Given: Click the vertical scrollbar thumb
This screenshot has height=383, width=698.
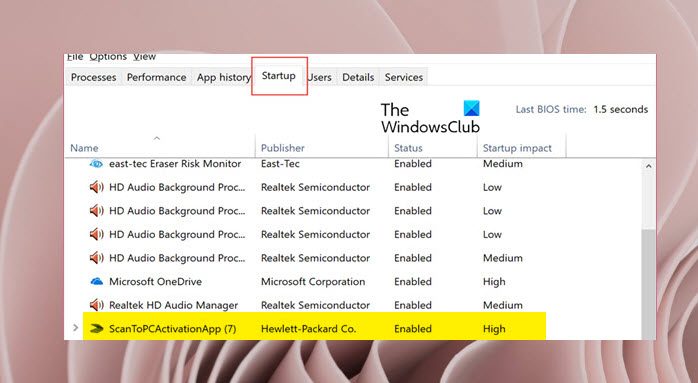Looking at the screenshot, I should [x=649, y=284].
